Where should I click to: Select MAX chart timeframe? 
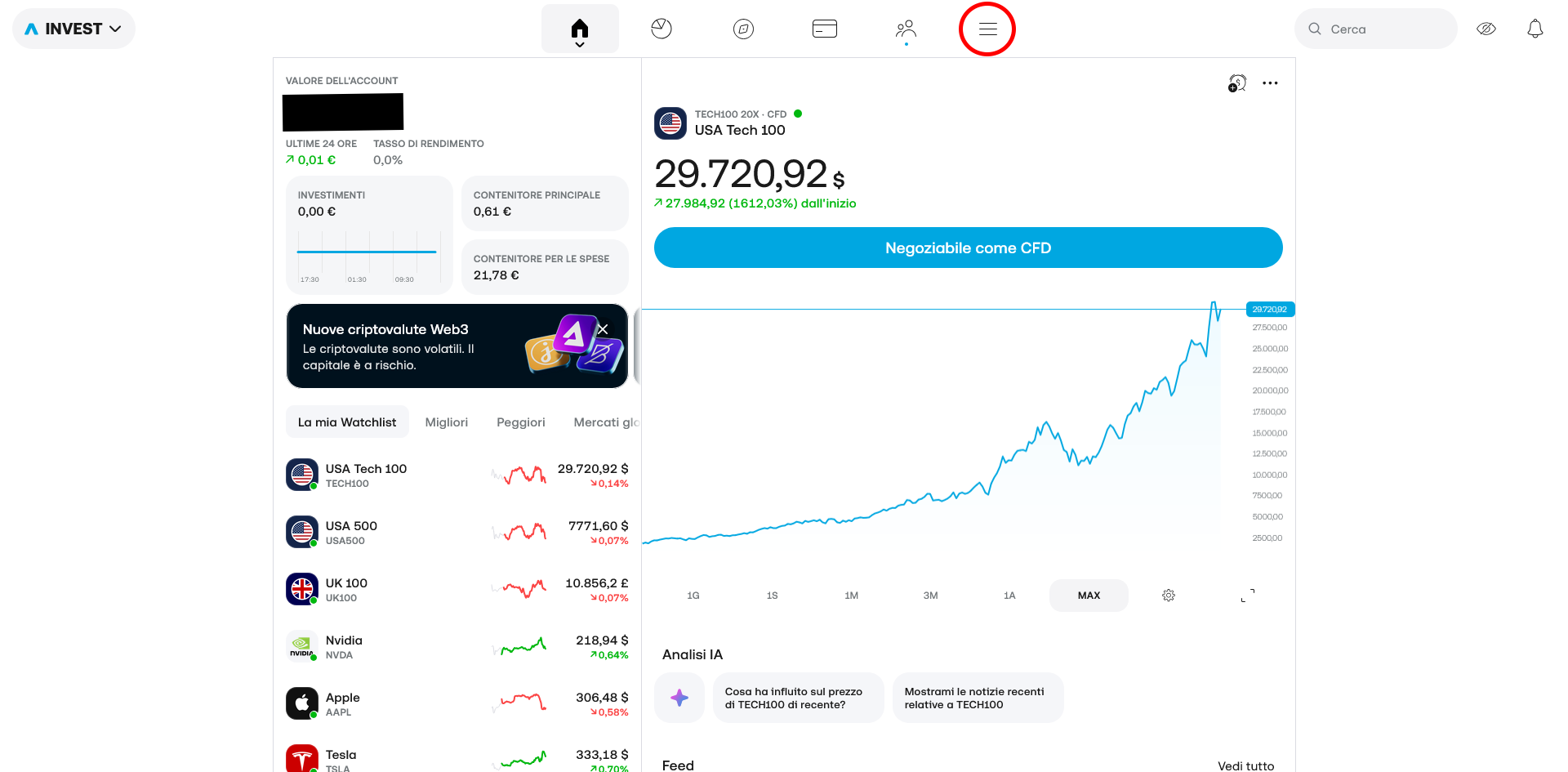click(x=1089, y=595)
